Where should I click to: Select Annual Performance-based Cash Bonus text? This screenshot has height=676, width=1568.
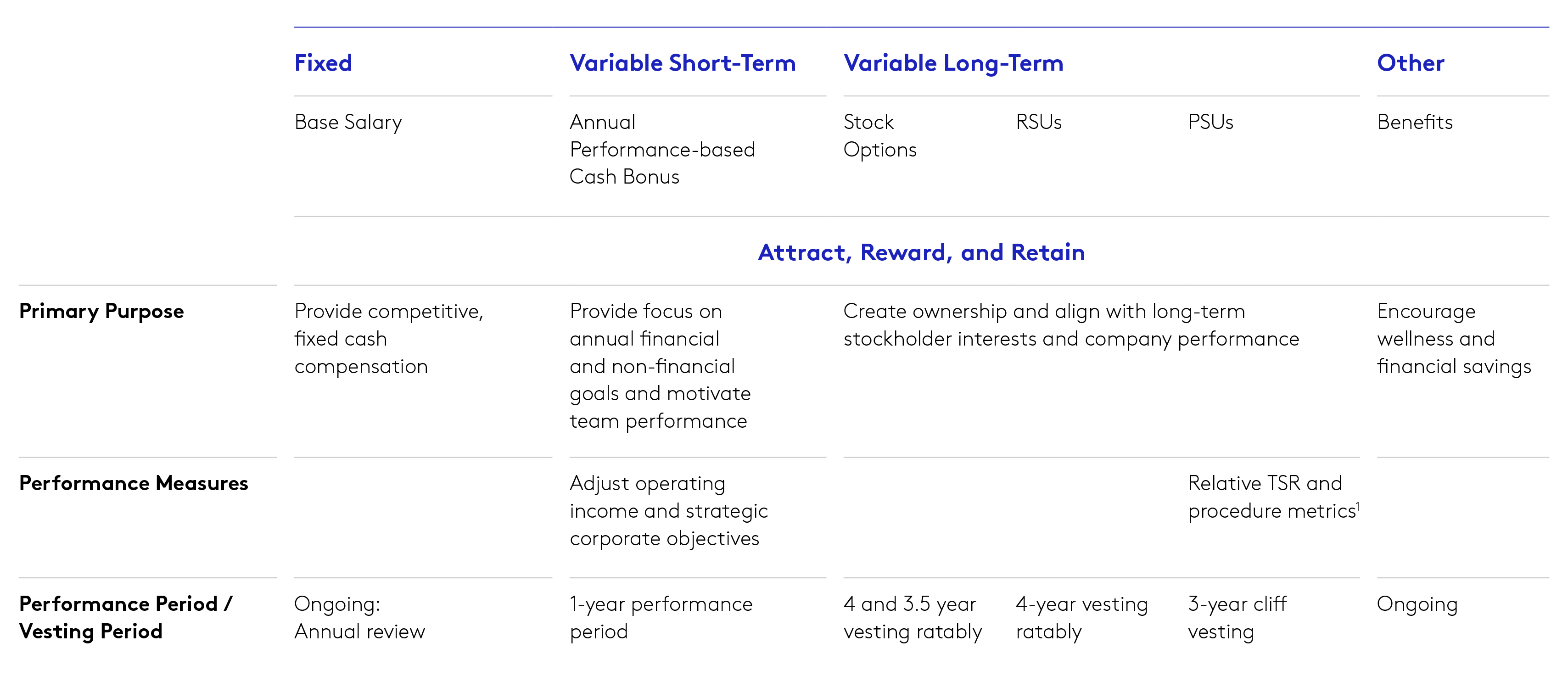[661, 150]
